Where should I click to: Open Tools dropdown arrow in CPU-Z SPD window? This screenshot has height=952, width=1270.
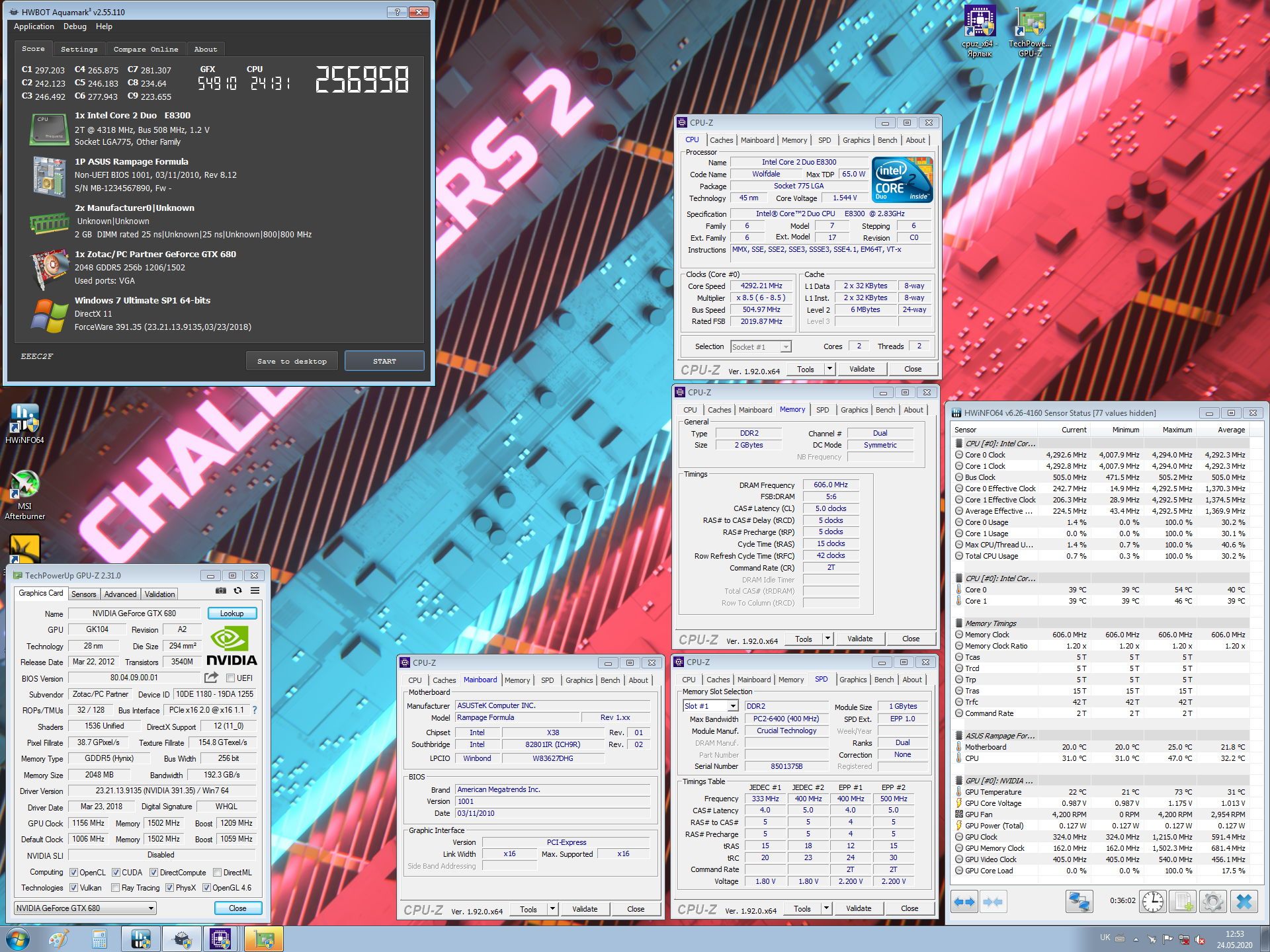826,908
